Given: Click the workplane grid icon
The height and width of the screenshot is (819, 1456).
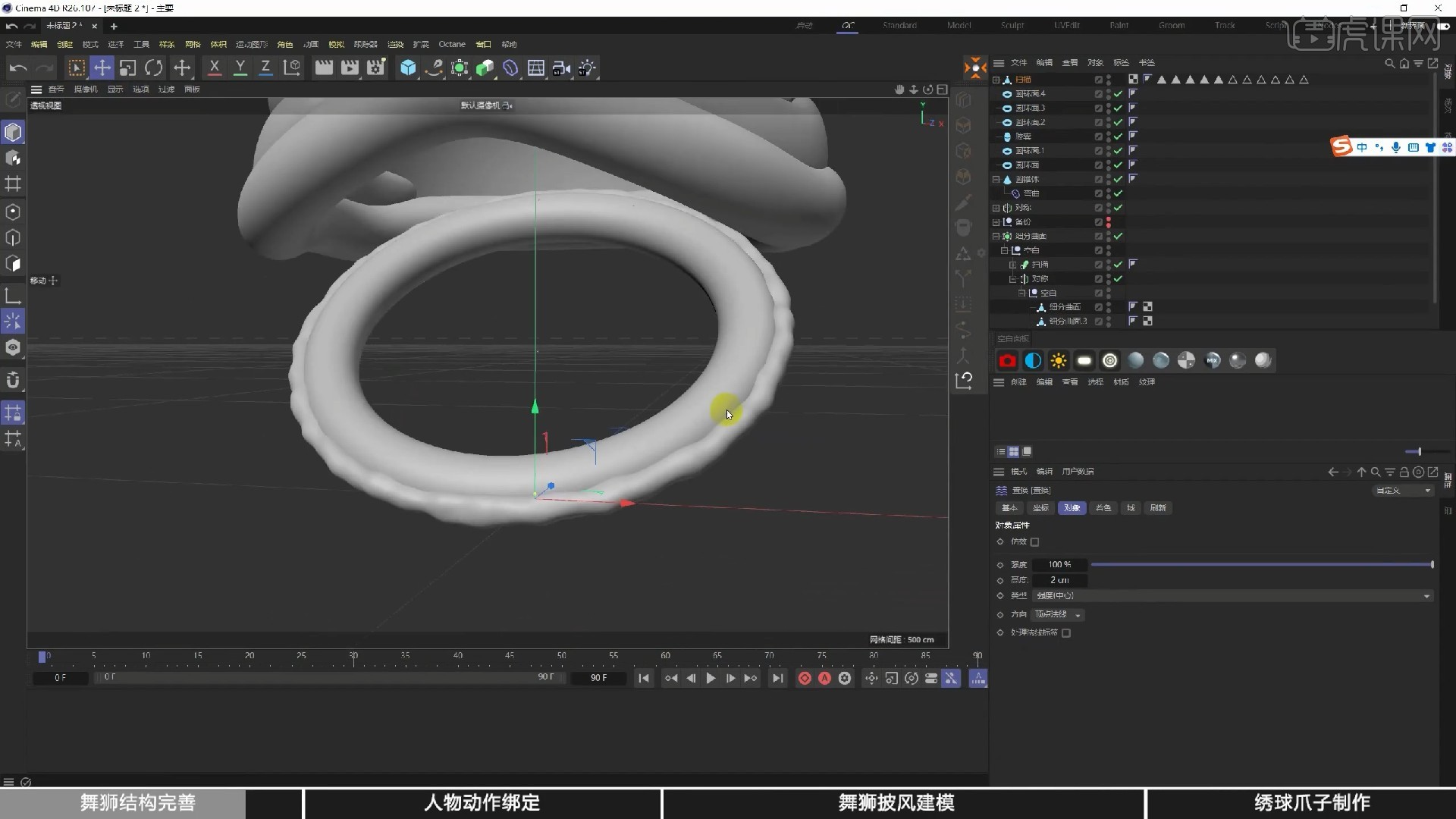Looking at the screenshot, I should [13, 184].
